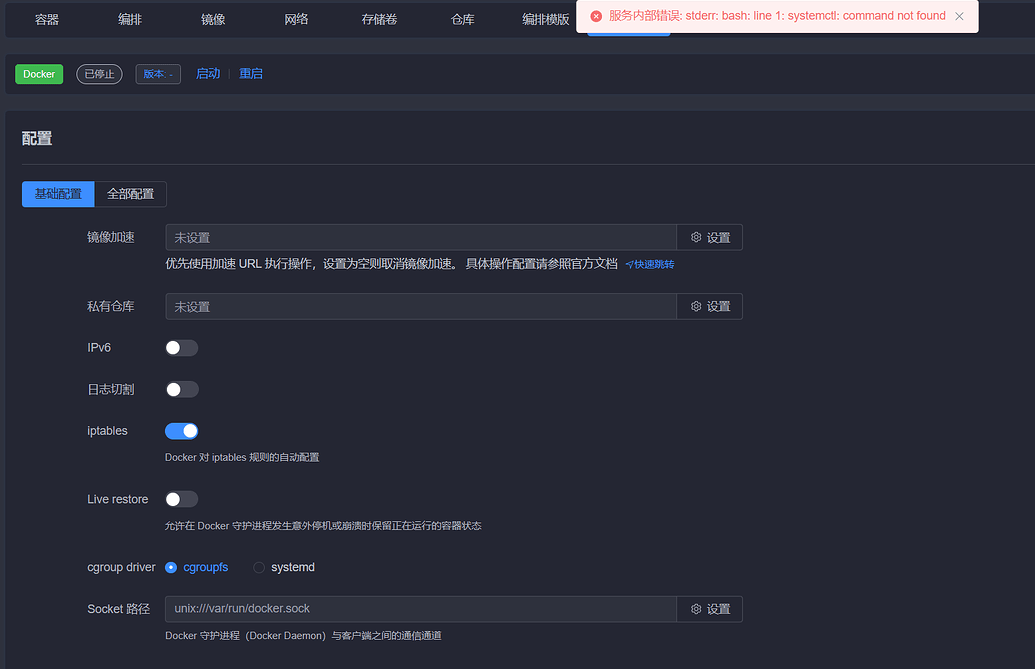Click the 'Docker 守护进程 (Docker Daemon)' description
This screenshot has height=669, width=1035.
point(304,636)
